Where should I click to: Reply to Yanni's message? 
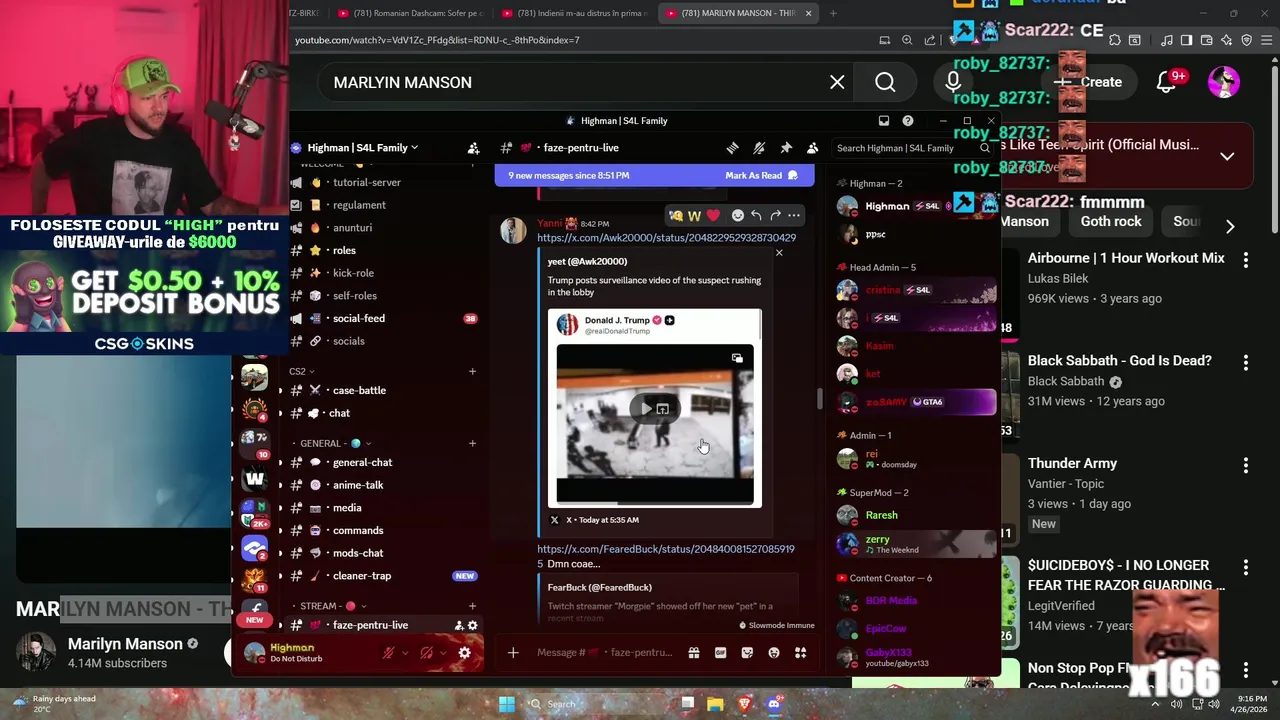point(756,215)
